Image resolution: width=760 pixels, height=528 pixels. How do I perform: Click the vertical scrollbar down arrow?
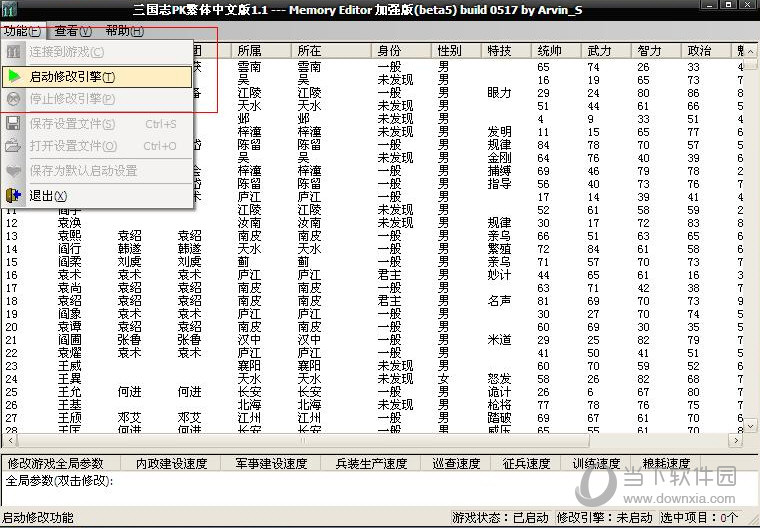[751, 426]
